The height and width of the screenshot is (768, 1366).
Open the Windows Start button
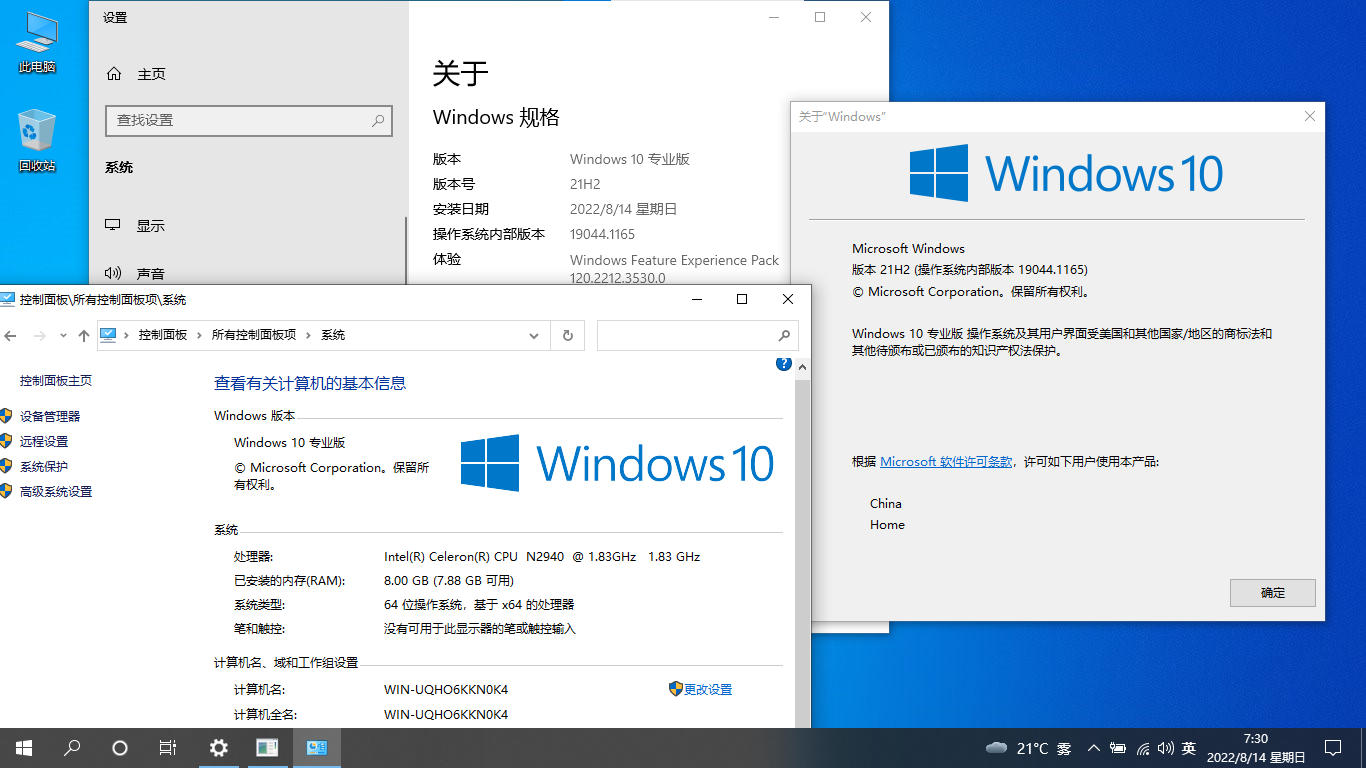pyautogui.click(x=24, y=748)
